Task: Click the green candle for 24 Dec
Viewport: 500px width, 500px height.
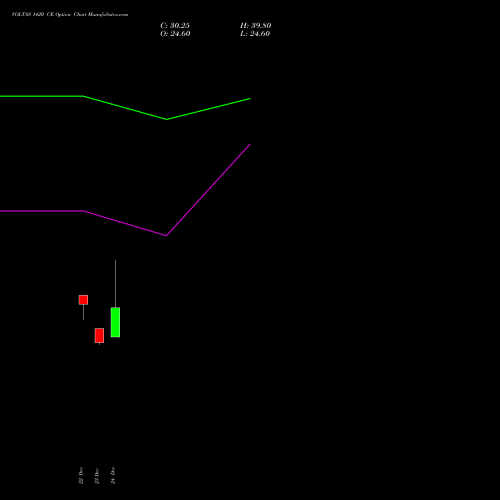Action: point(115,322)
